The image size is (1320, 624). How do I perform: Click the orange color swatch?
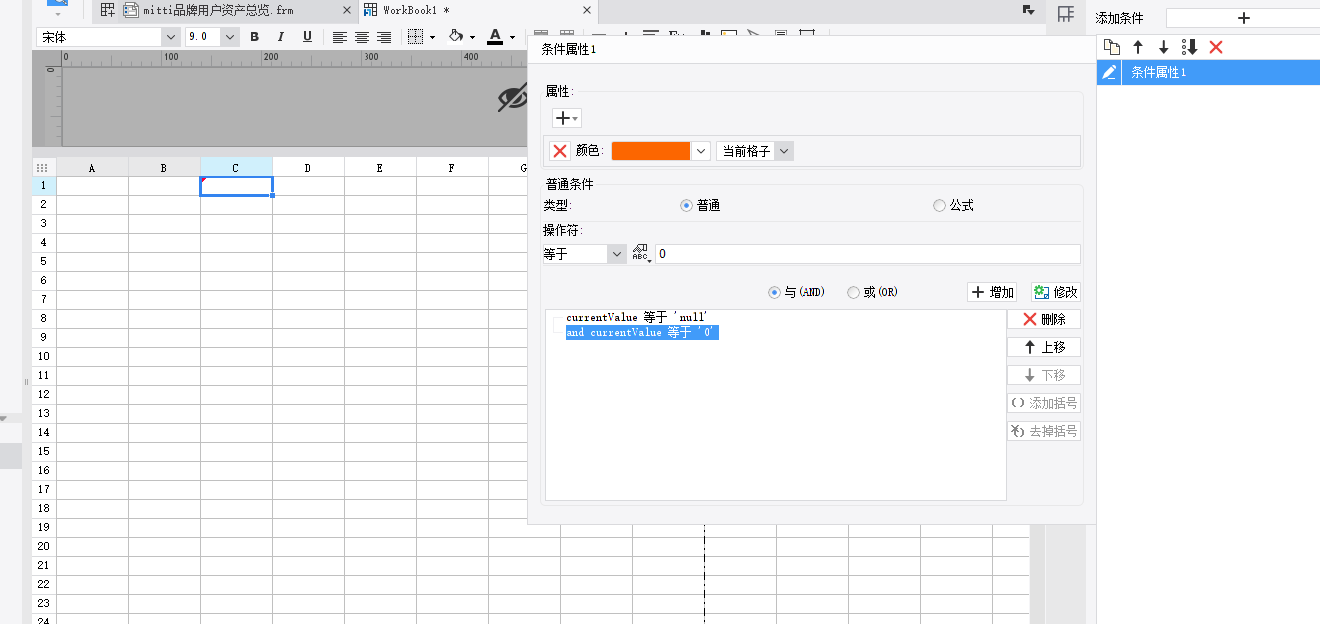(x=651, y=151)
